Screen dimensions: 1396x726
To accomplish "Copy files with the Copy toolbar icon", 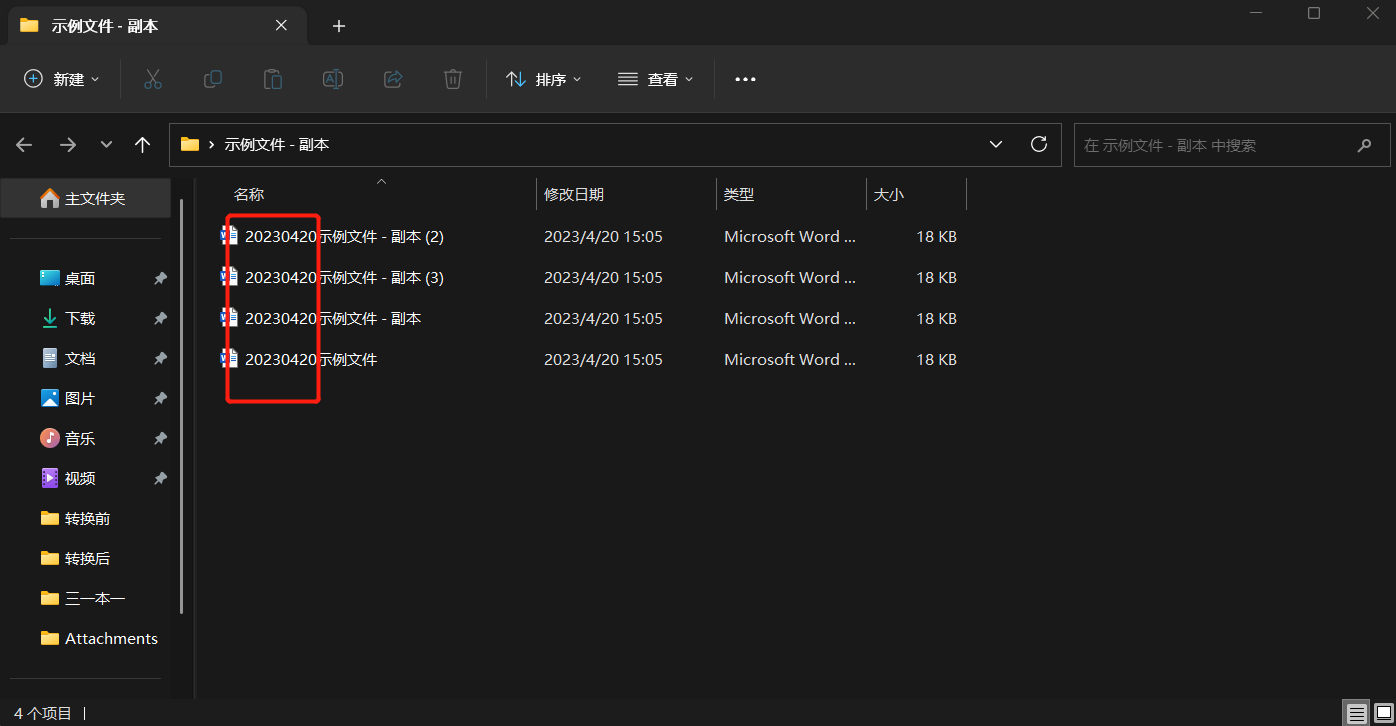I will [x=212, y=79].
